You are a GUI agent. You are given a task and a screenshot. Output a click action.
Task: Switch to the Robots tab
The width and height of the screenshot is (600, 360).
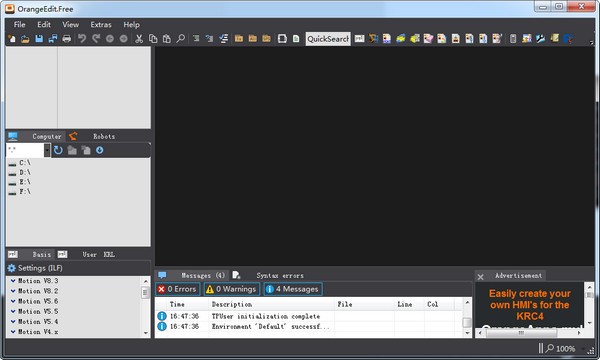[x=104, y=137]
